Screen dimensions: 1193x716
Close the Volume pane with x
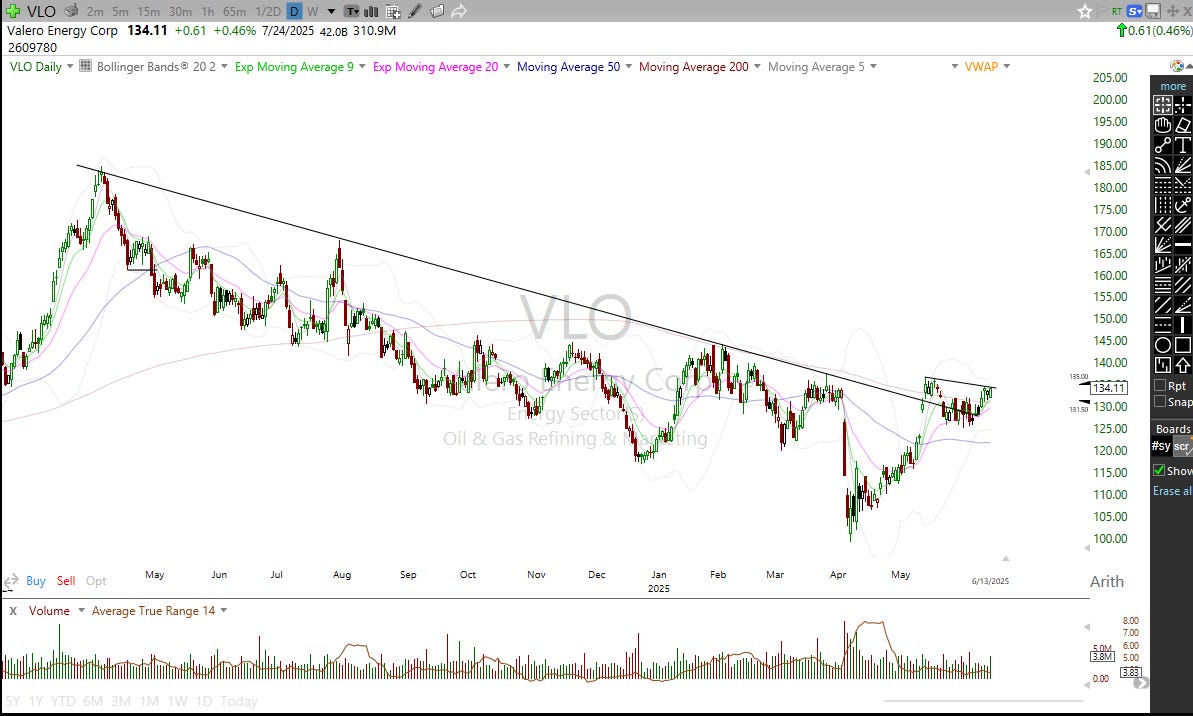(x=13, y=610)
